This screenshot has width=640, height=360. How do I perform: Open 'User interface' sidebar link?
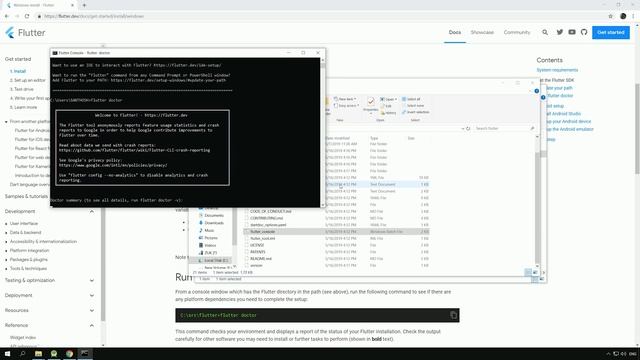point(24,223)
